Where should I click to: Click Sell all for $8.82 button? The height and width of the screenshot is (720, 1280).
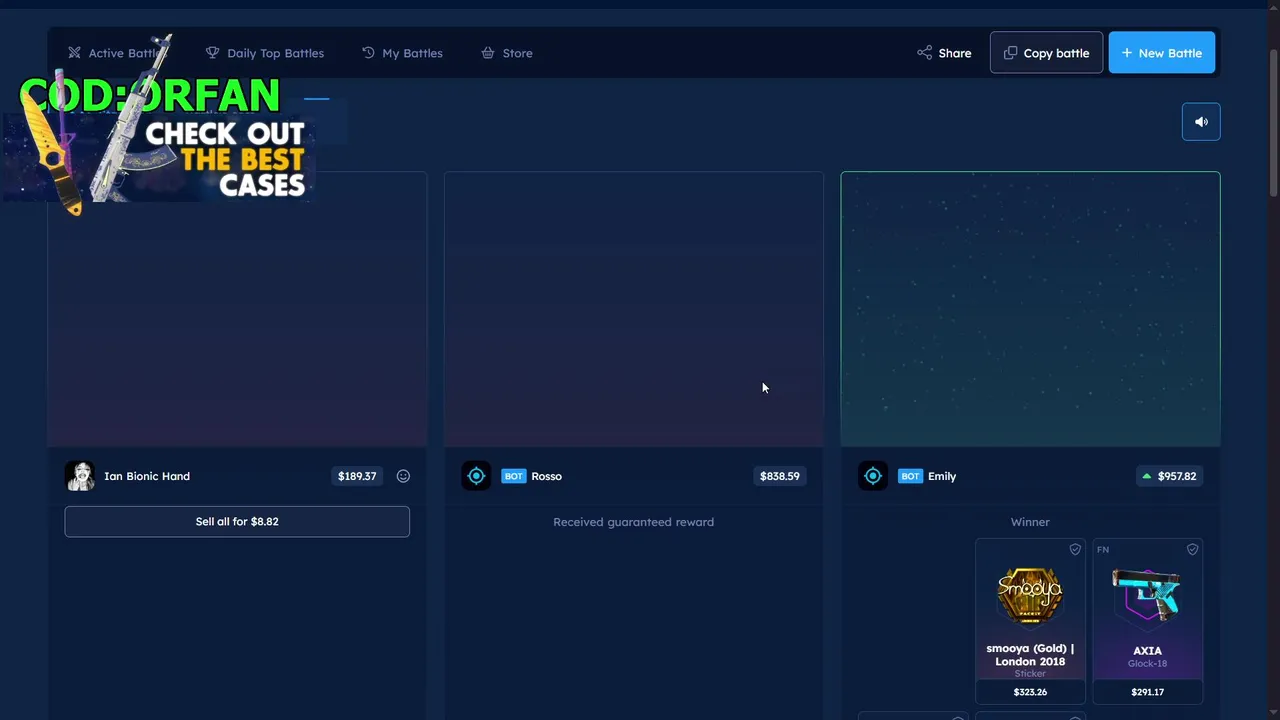237,521
